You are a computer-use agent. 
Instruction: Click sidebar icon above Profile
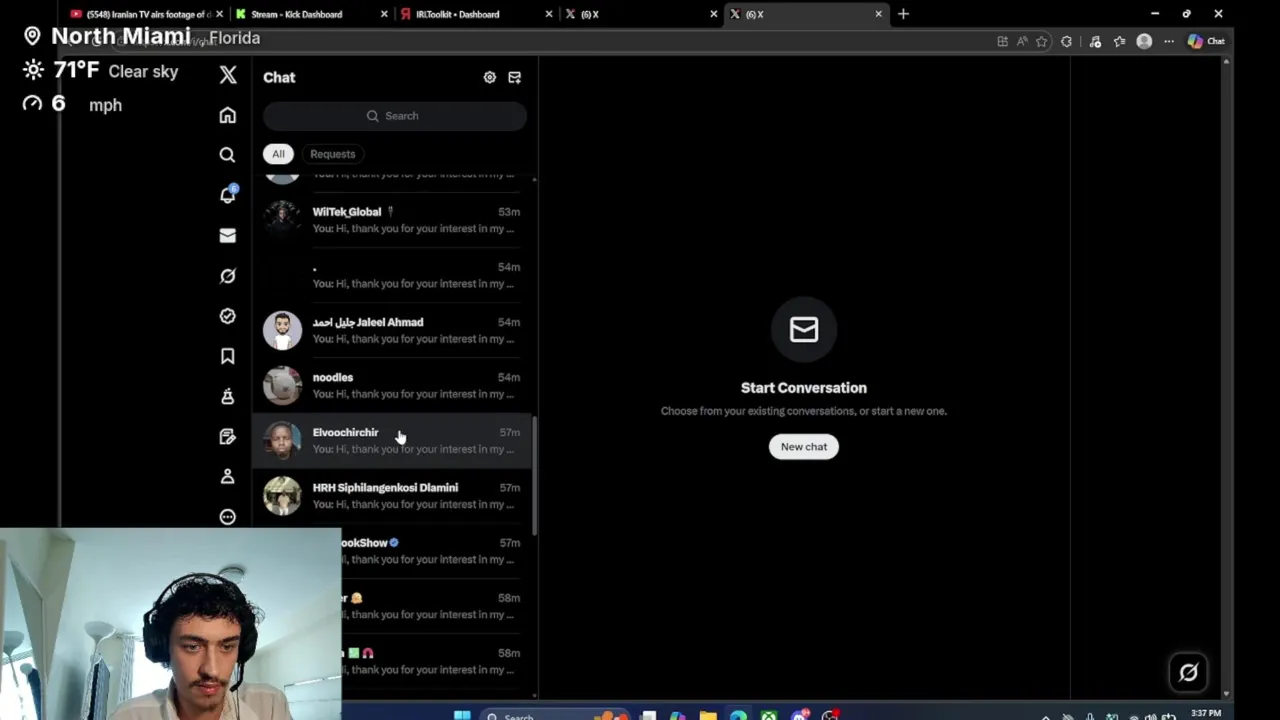(228, 436)
